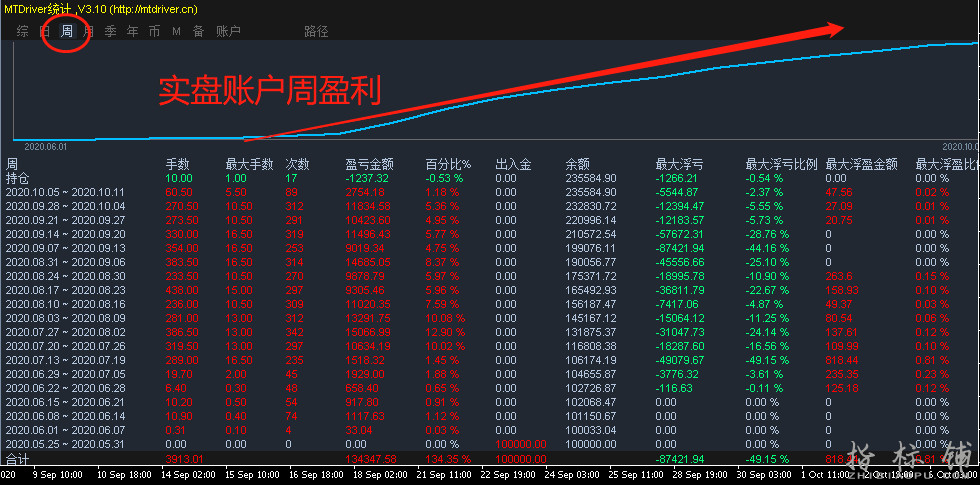Select the M tab
This screenshot has width=980, height=485.
point(176,31)
